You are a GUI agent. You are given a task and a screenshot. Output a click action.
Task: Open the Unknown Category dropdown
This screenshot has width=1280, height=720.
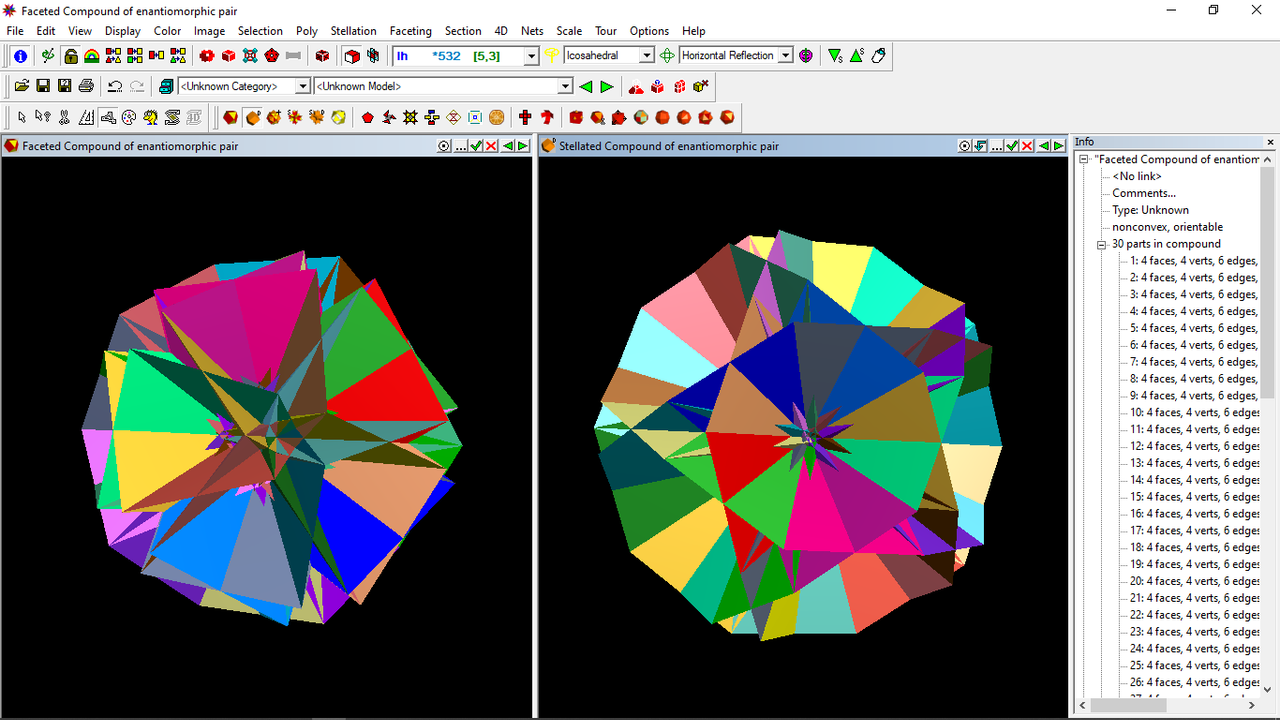pyautogui.click(x=302, y=87)
